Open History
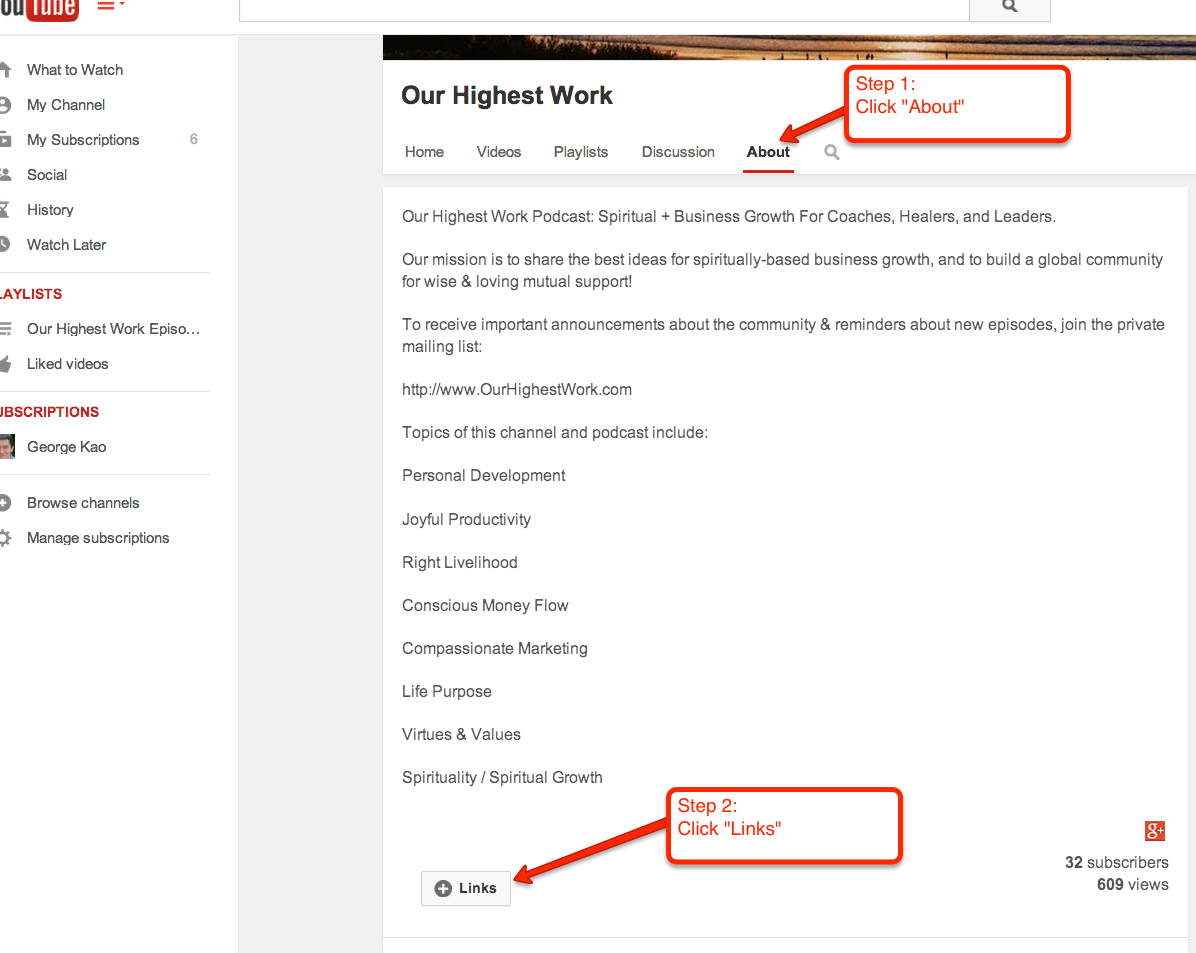 pos(50,210)
